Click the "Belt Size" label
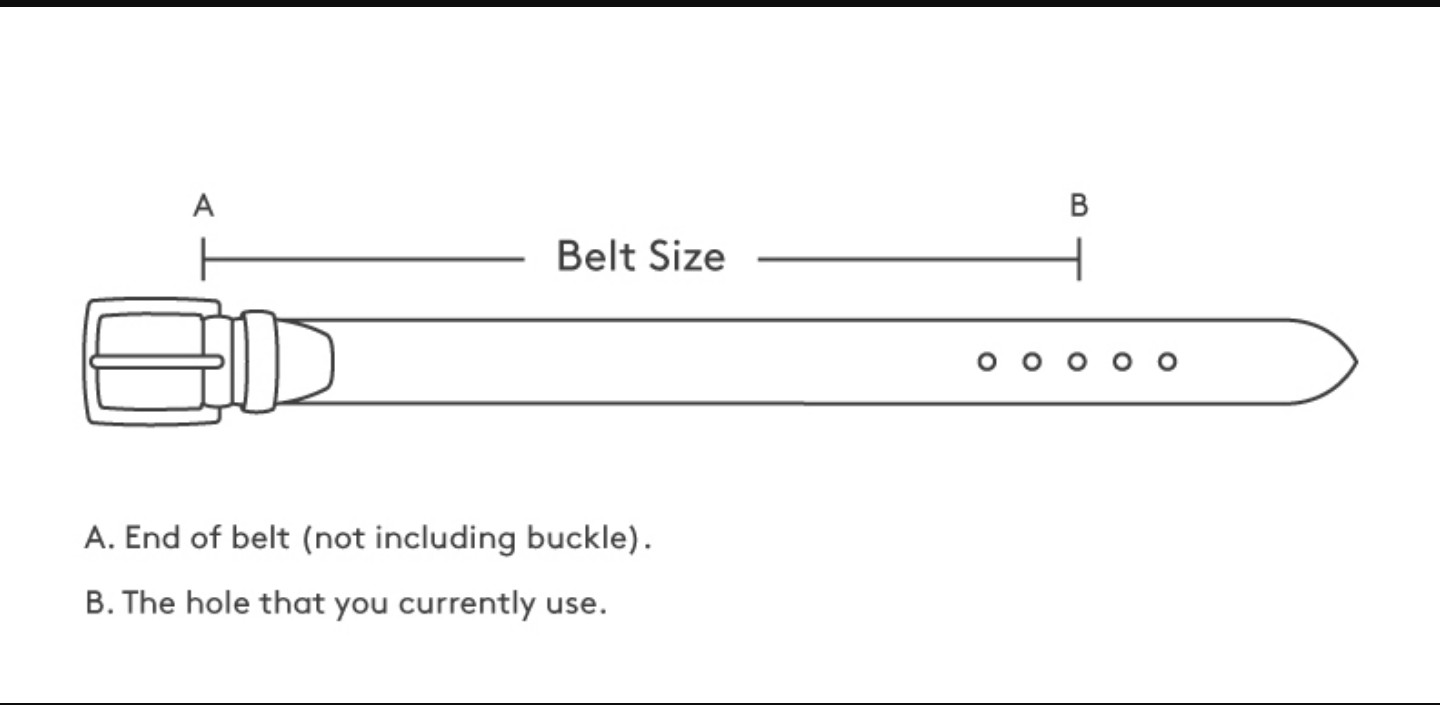1440x705 pixels. [x=640, y=257]
